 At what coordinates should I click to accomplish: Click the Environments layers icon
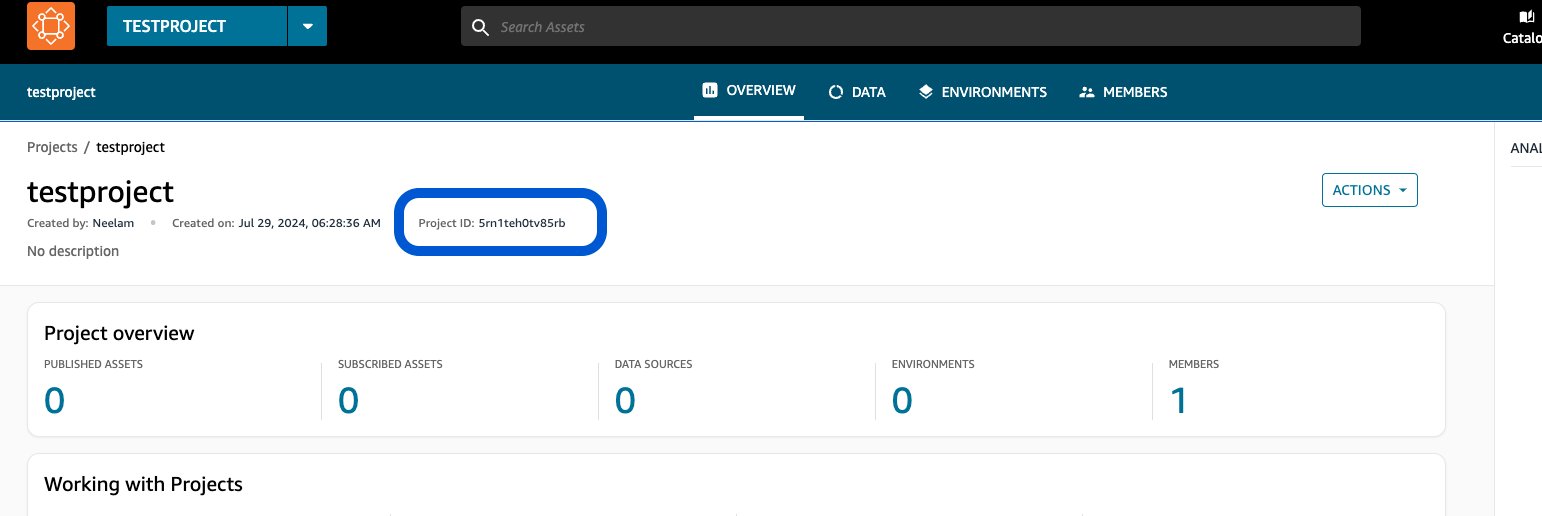click(x=925, y=91)
